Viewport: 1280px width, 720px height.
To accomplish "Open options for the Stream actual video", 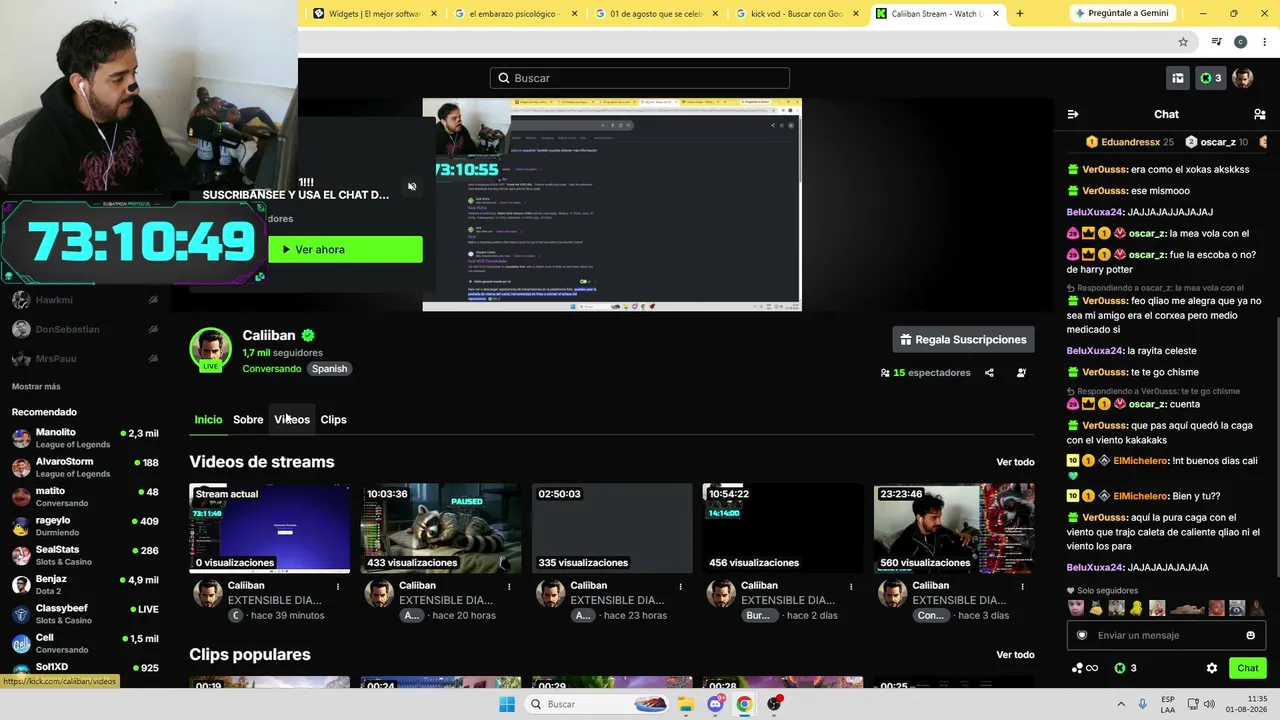I will [x=338, y=586].
